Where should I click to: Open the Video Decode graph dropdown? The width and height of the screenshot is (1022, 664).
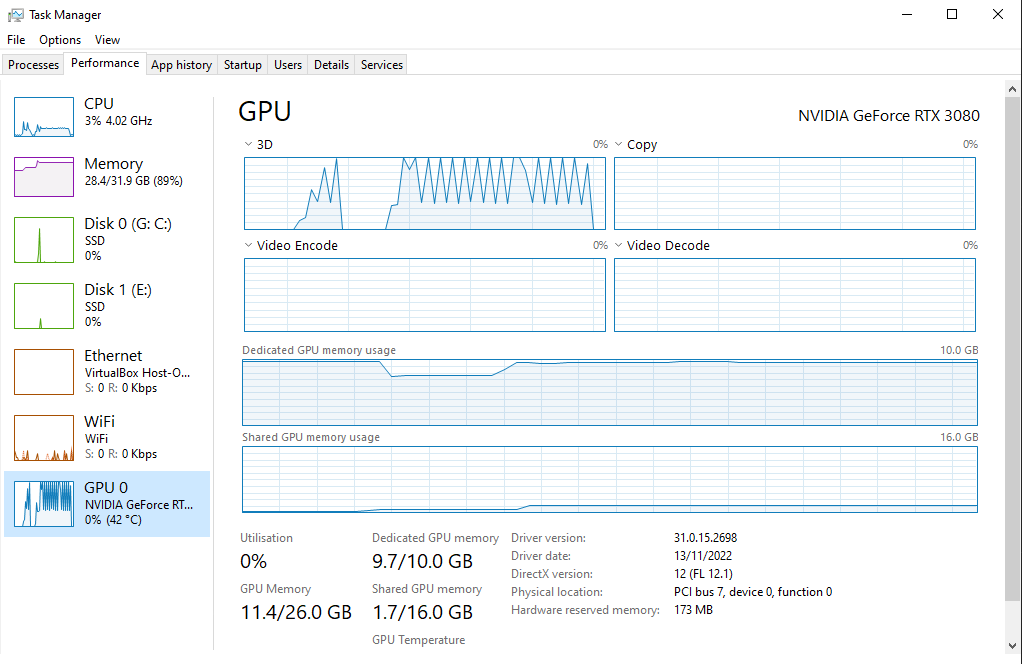tap(618, 245)
